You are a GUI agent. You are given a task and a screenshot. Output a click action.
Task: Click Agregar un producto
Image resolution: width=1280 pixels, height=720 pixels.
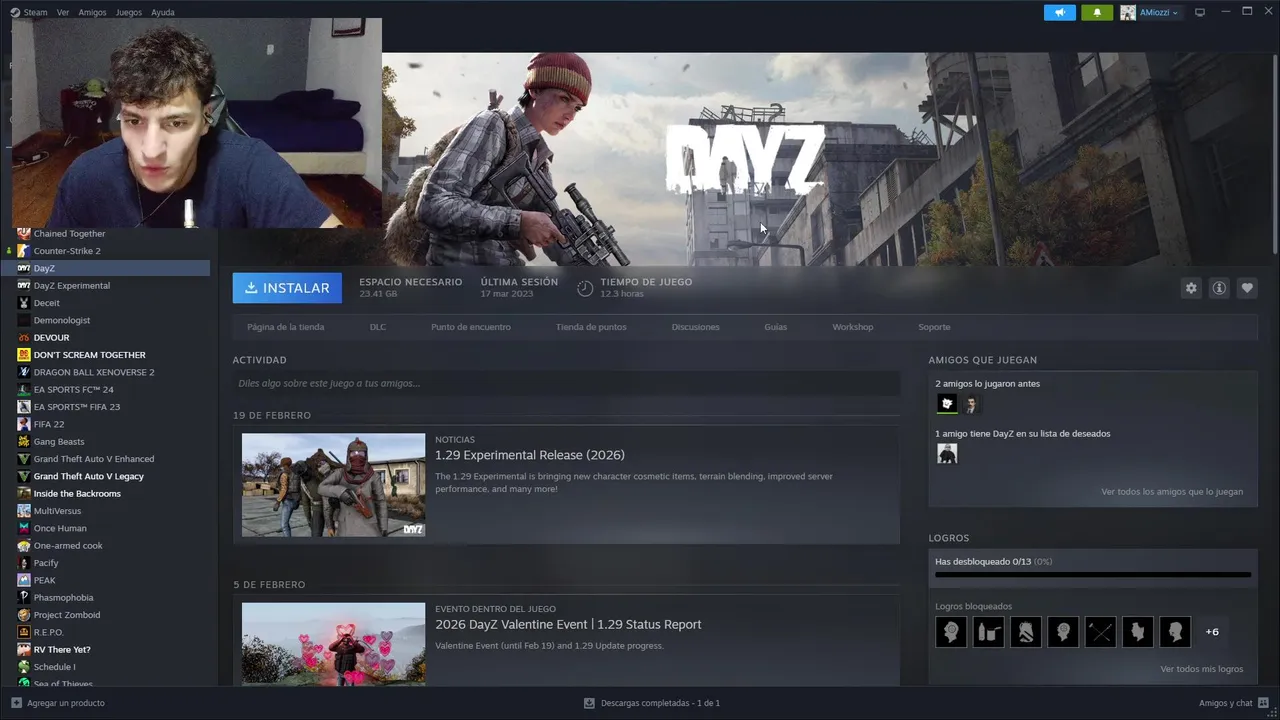click(x=58, y=703)
